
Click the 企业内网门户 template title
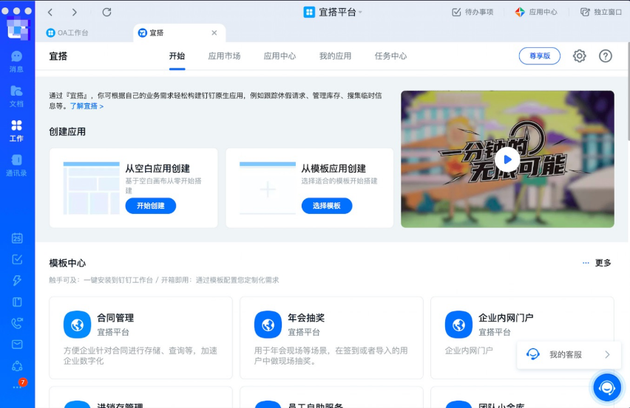coord(506,318)
